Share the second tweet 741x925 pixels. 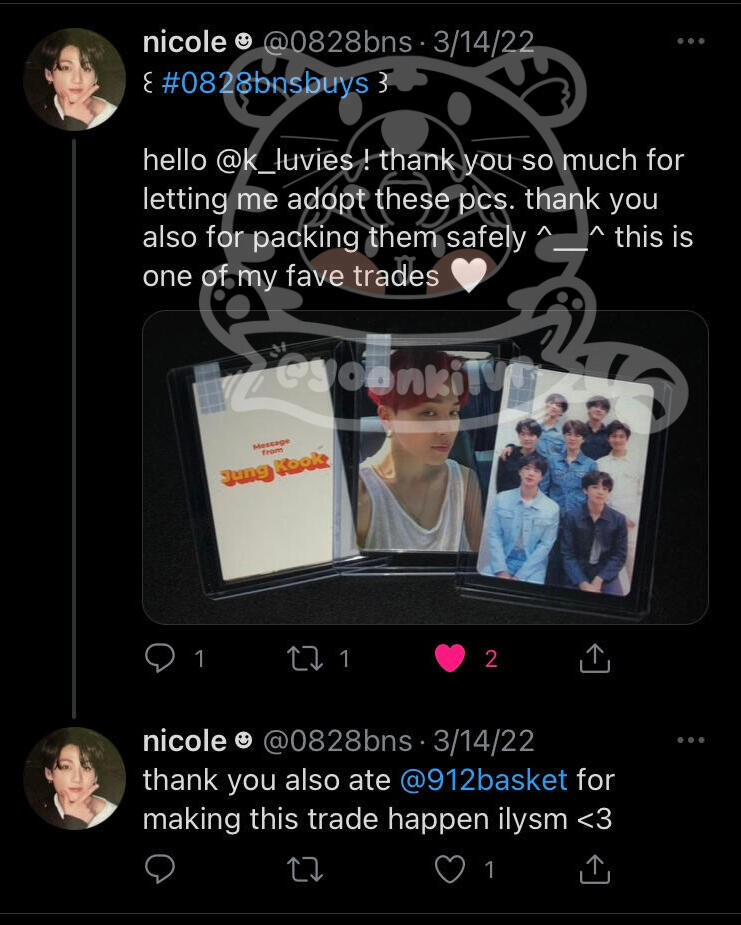[594, 868]
